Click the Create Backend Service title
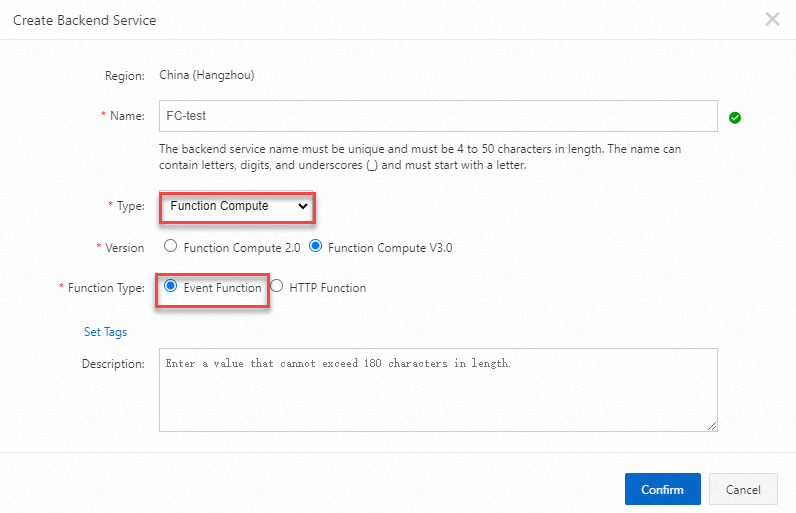 tap(84, 20)
